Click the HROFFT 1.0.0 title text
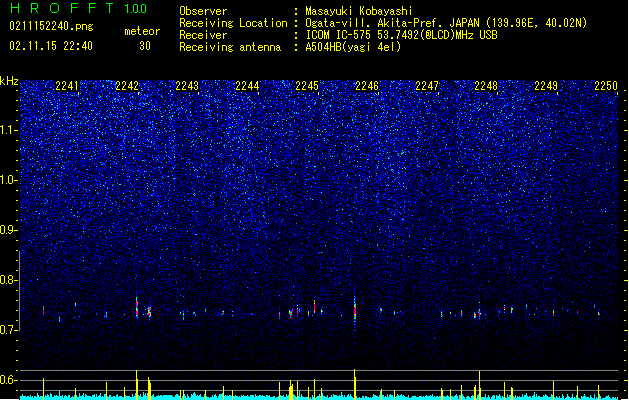 [79, 8]
